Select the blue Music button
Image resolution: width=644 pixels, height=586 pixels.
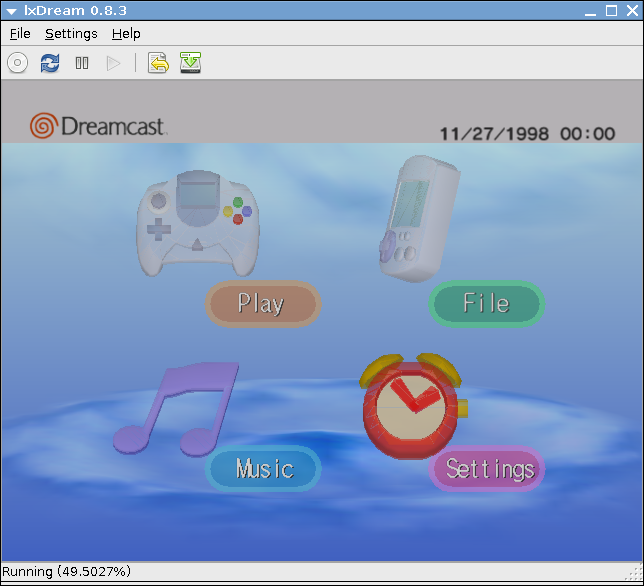tap(263, 469)
